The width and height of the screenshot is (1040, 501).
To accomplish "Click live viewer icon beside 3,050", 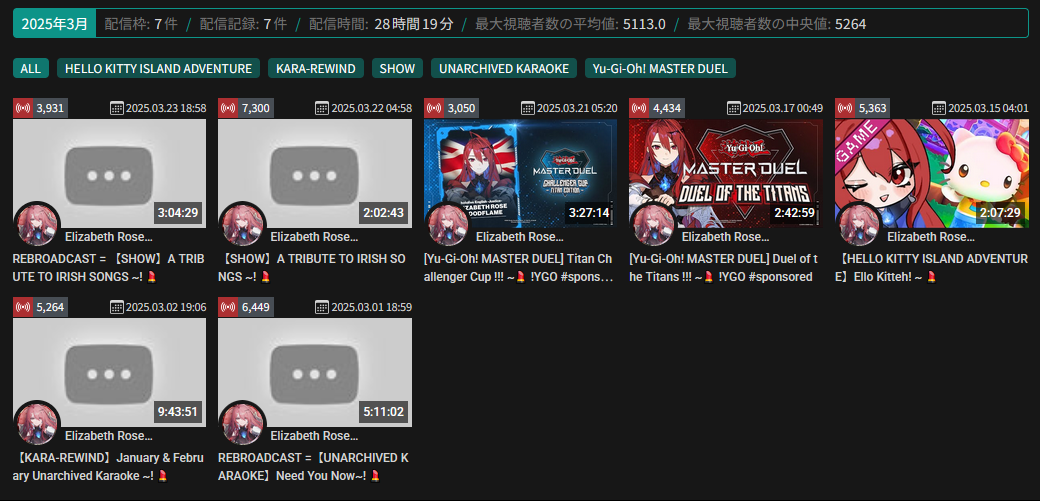I will pos(434,108).
